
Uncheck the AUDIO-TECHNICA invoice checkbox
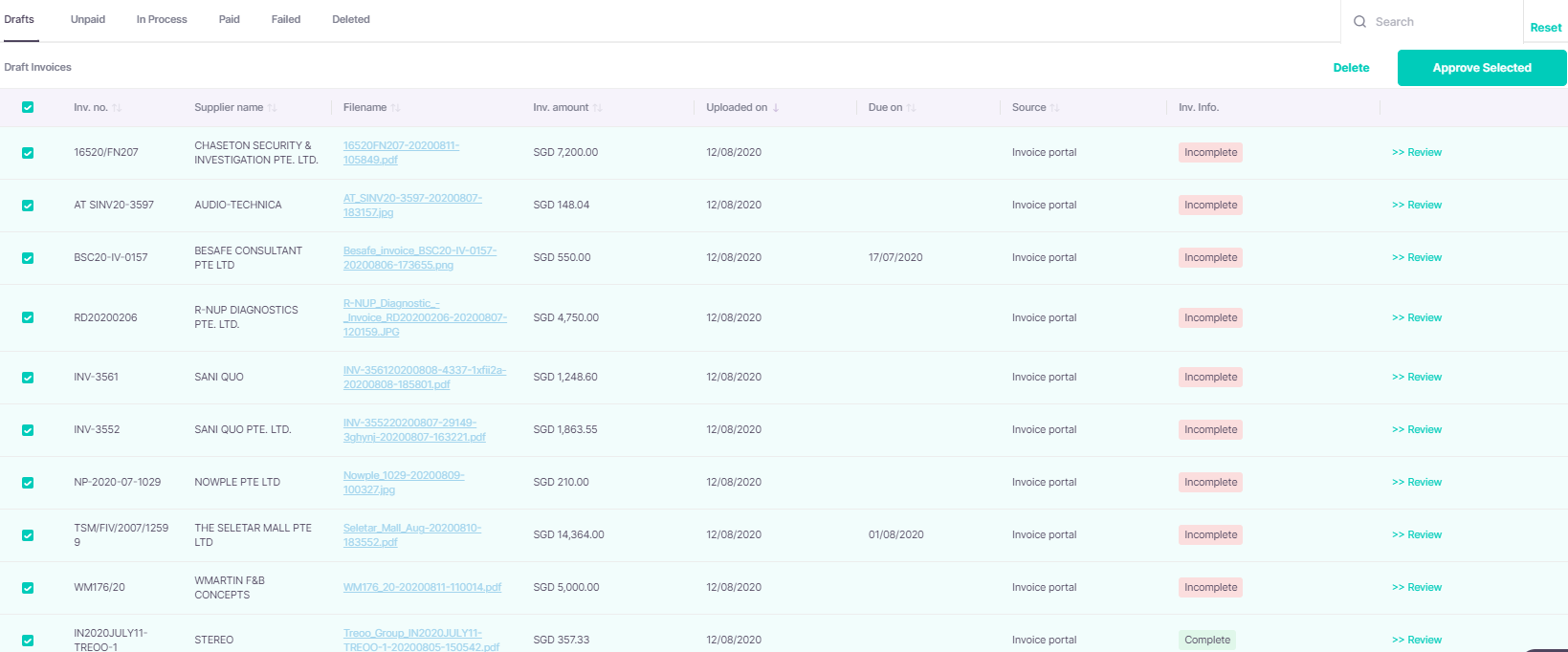coord(28,206)
